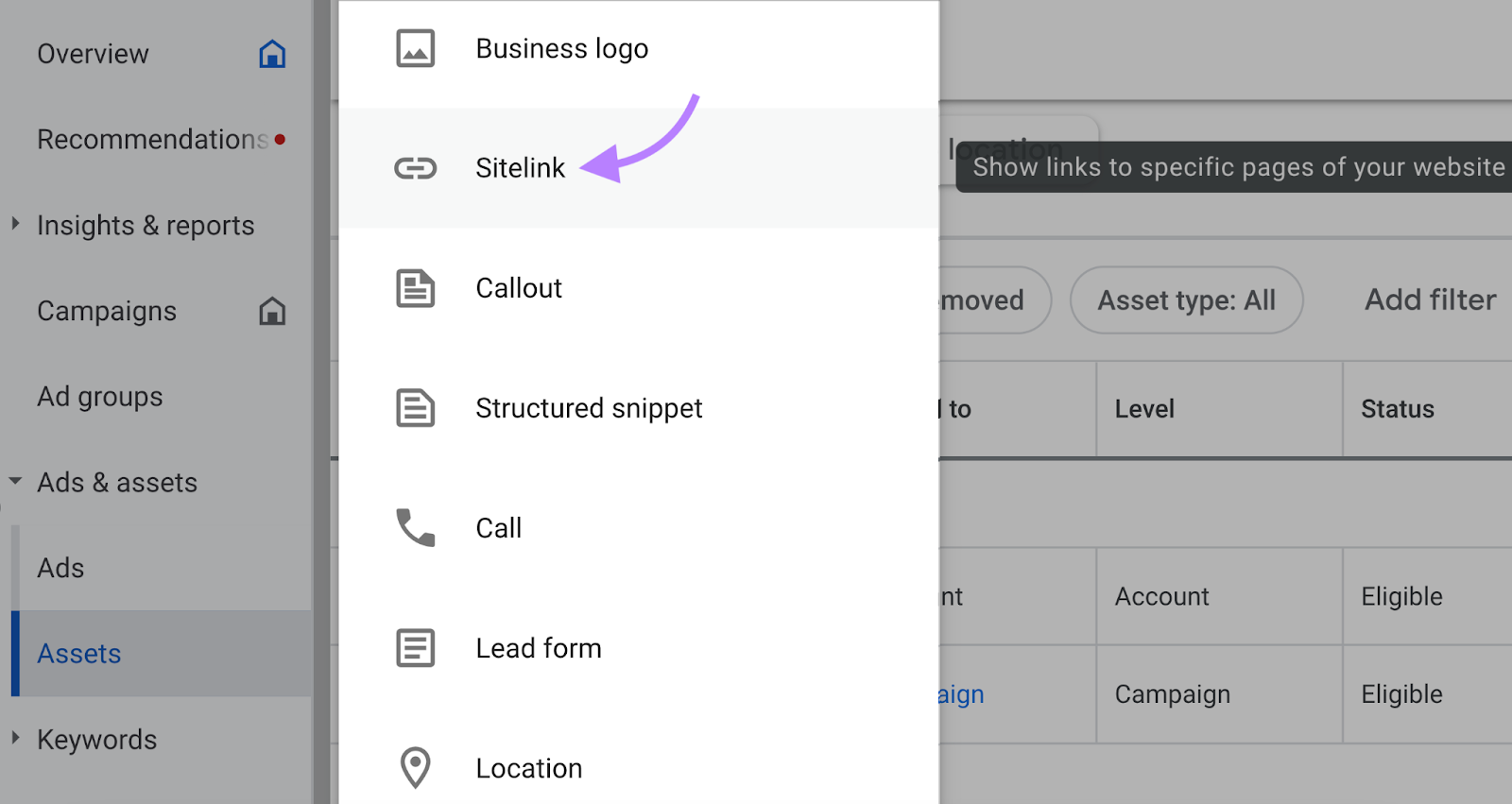
Task: Click the Sitelink chain icon
Action: 415,168
